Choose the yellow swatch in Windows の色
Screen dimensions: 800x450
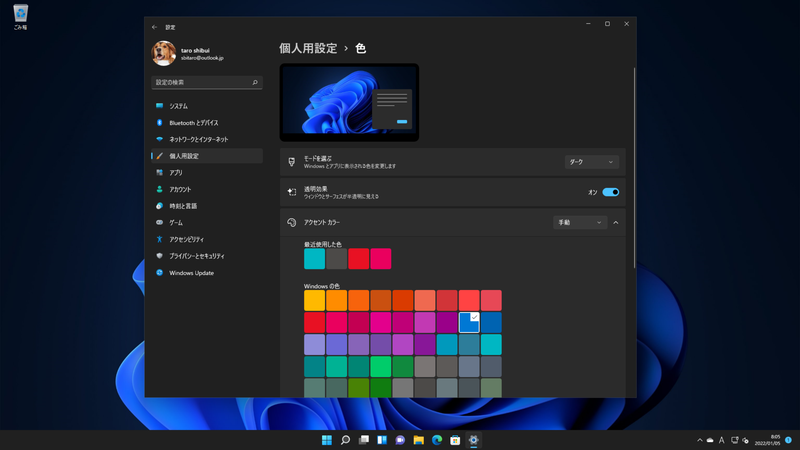[314, 300]
